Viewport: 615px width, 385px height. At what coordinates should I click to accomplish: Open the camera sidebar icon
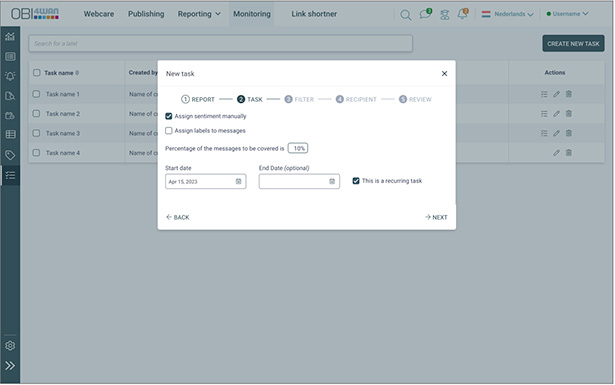[10, 115]
